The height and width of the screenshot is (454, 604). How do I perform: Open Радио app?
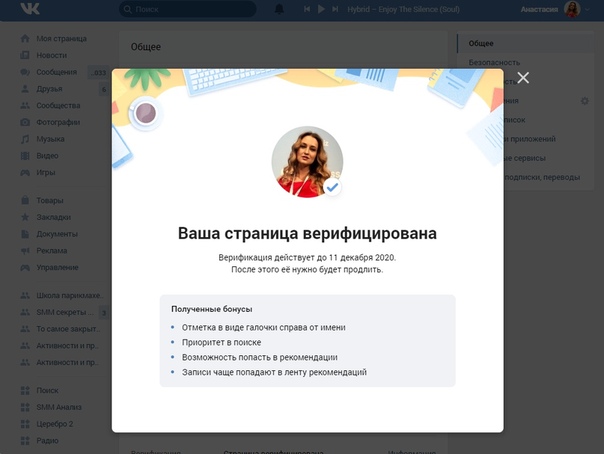coord(47,441)
